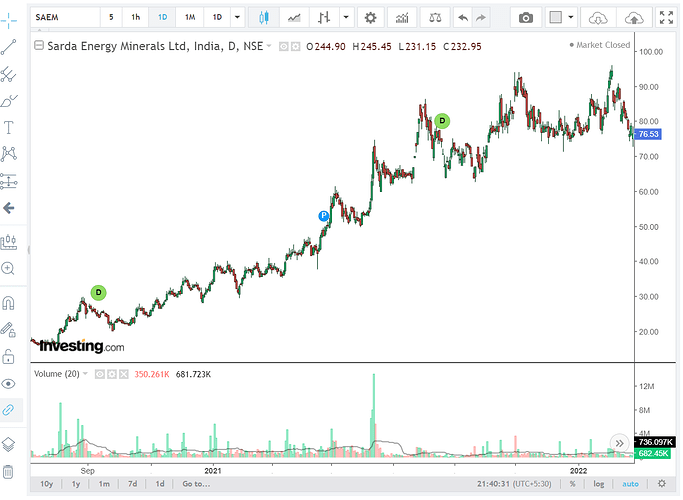The height and width of the screenshot is (500, 683).
Task: Select bar chart style icon
Action: click(x=324, y=17)
